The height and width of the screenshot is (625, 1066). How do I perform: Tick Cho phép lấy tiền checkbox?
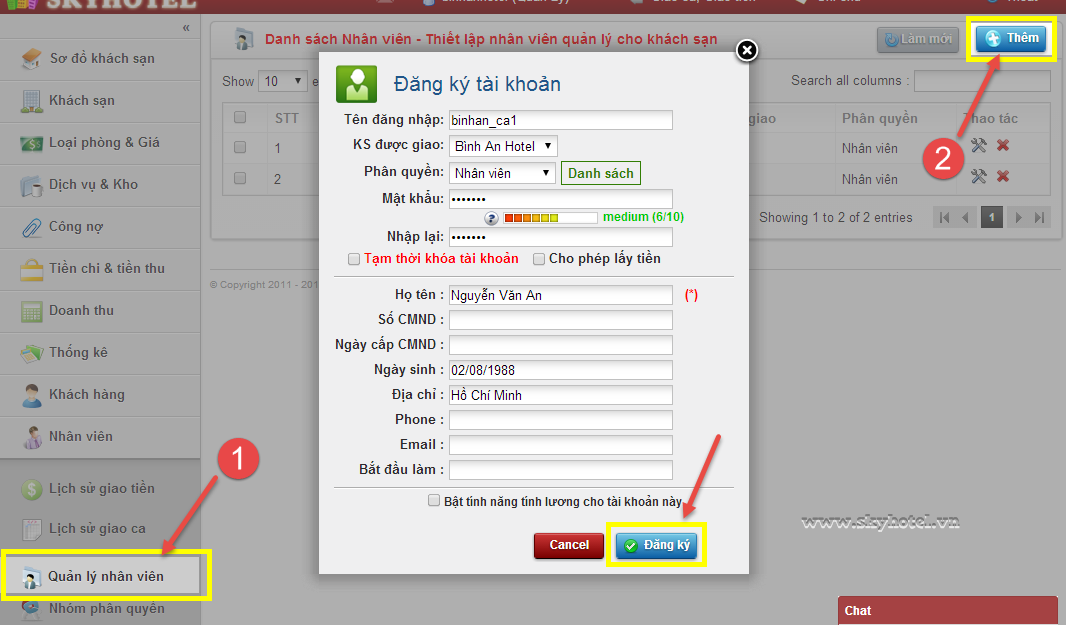[539, 259]
